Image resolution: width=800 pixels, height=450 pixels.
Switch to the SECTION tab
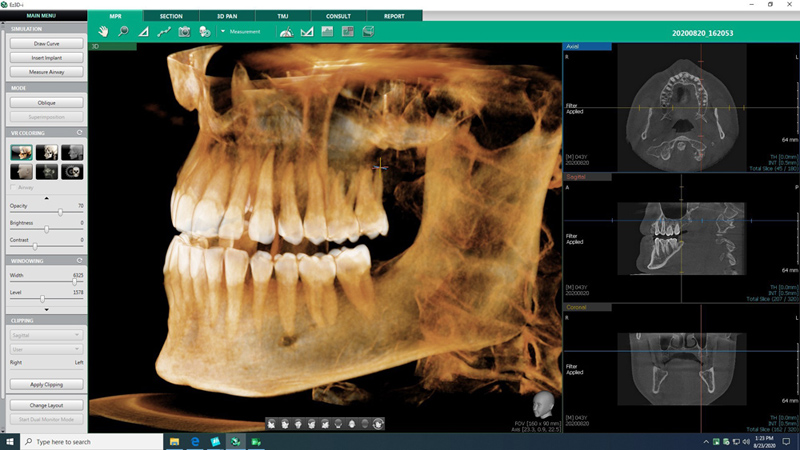(x=171, y=16)
